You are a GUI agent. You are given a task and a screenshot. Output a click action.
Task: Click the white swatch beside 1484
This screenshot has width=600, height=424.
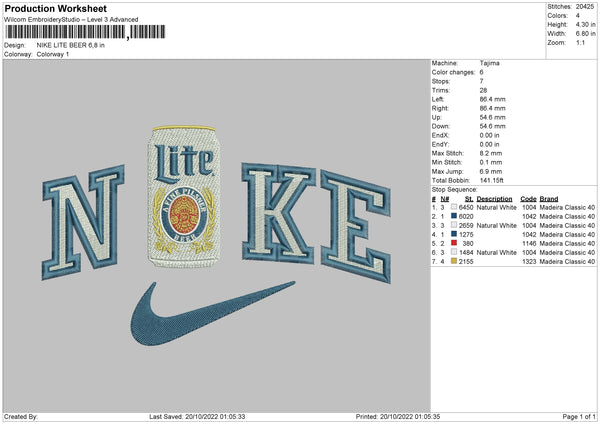tap(454, 252)
